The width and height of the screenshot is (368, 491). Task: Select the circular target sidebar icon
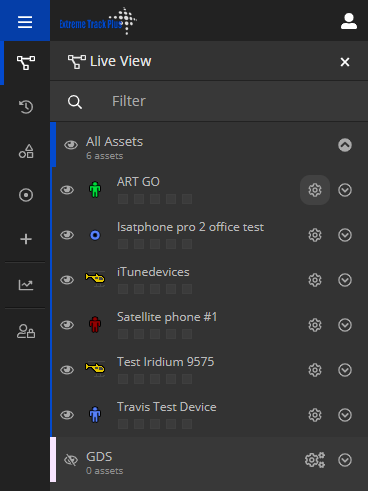click(26, 195)
